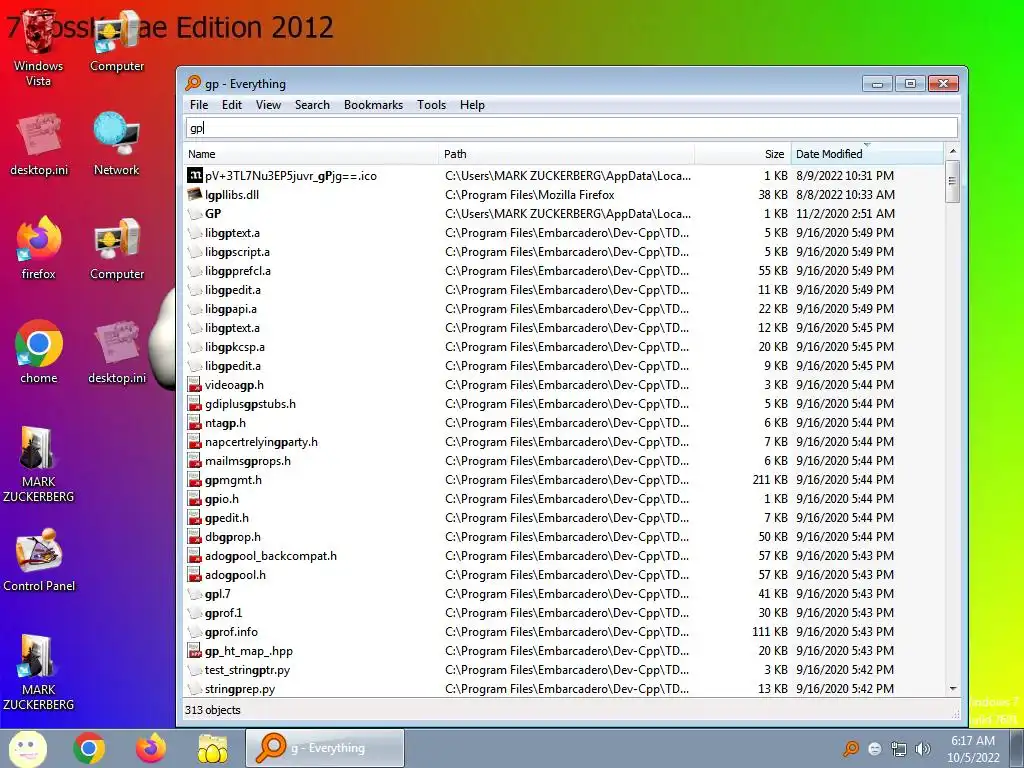Viewport: 1024px width, 768px height.
Task: Open the Help menu
Action: click(472, 104)
